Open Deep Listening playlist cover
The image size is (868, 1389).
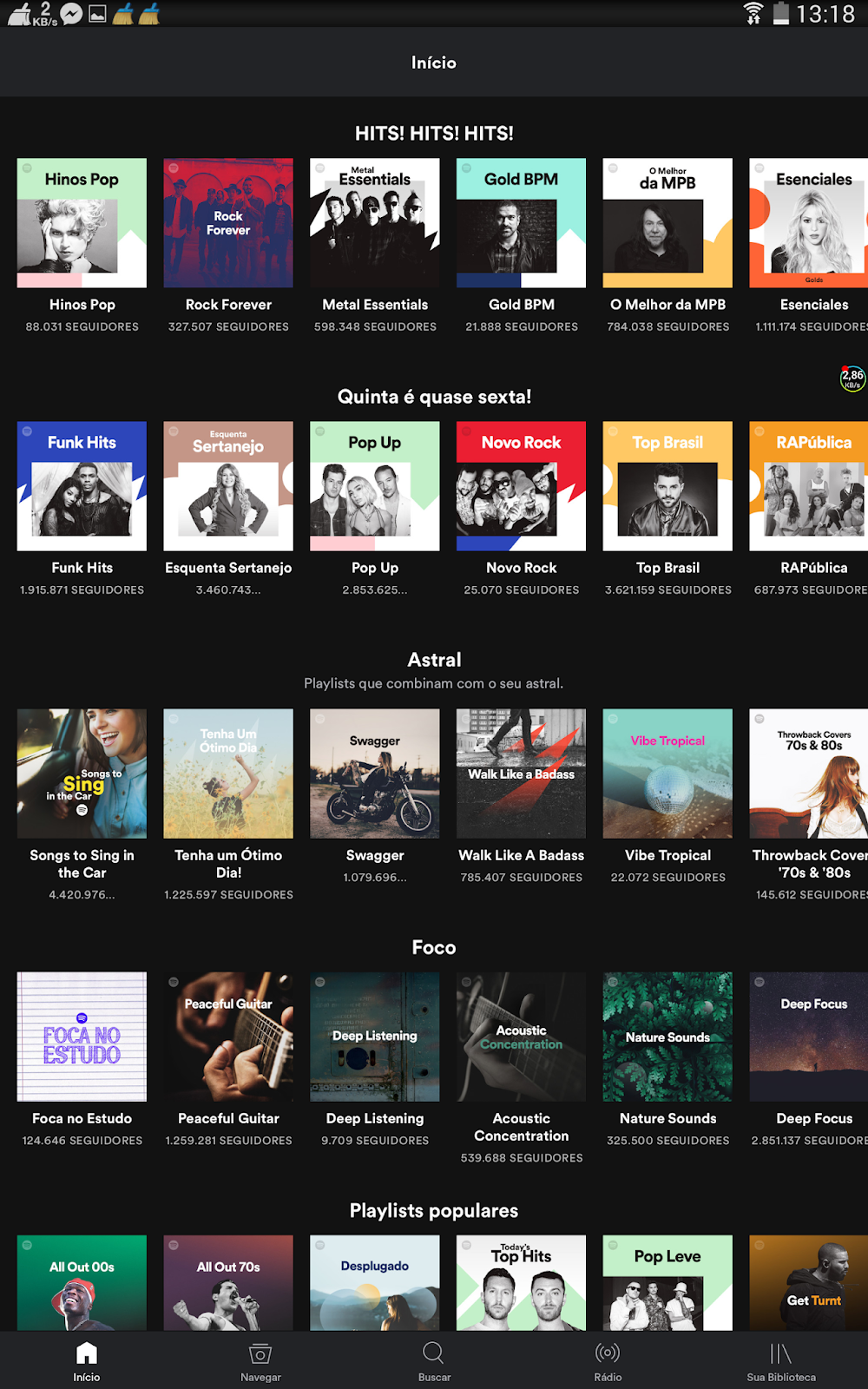pyautogui.click(x=375, y=1037)
